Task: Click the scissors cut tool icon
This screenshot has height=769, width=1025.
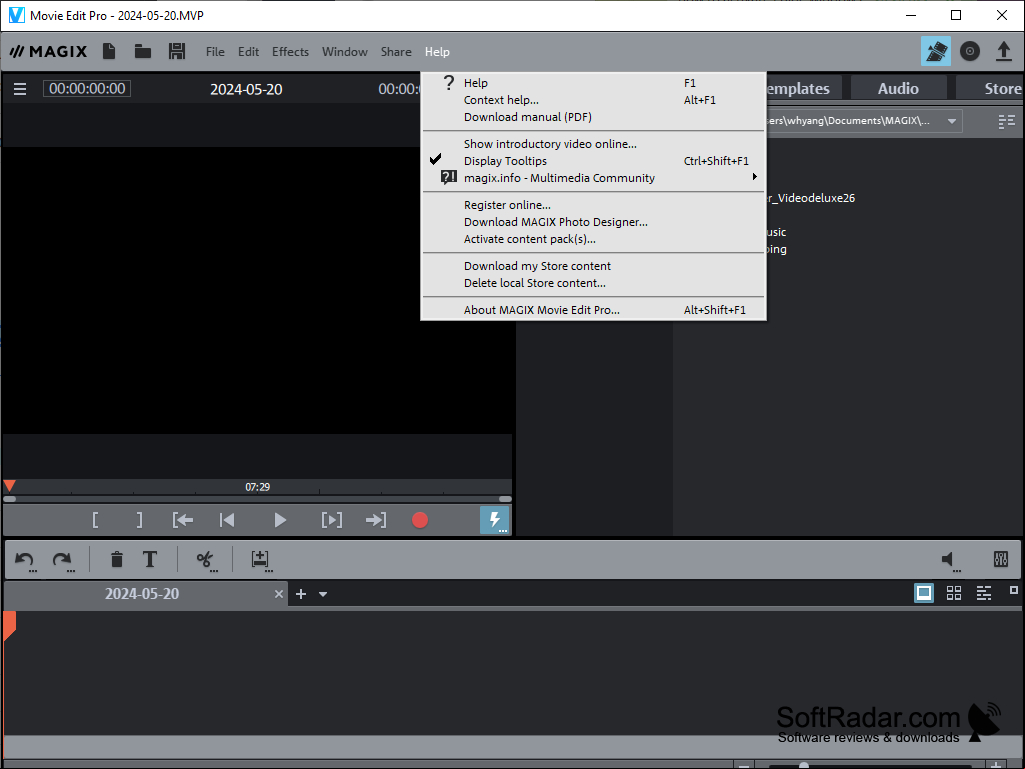Action: pyautogui.click(x=206, y=560)
